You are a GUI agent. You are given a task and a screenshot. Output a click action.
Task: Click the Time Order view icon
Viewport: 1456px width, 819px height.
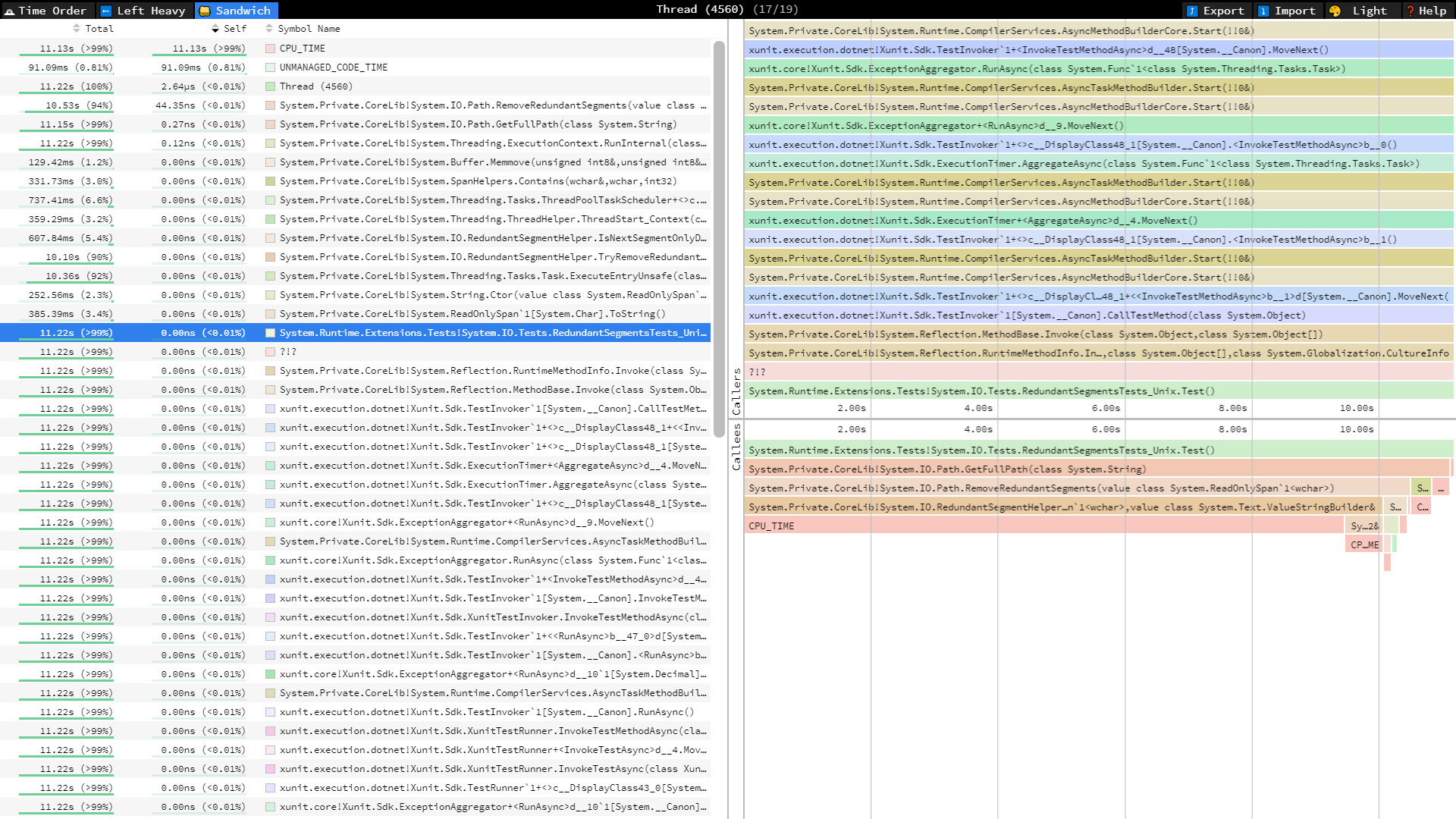point(9,11)
